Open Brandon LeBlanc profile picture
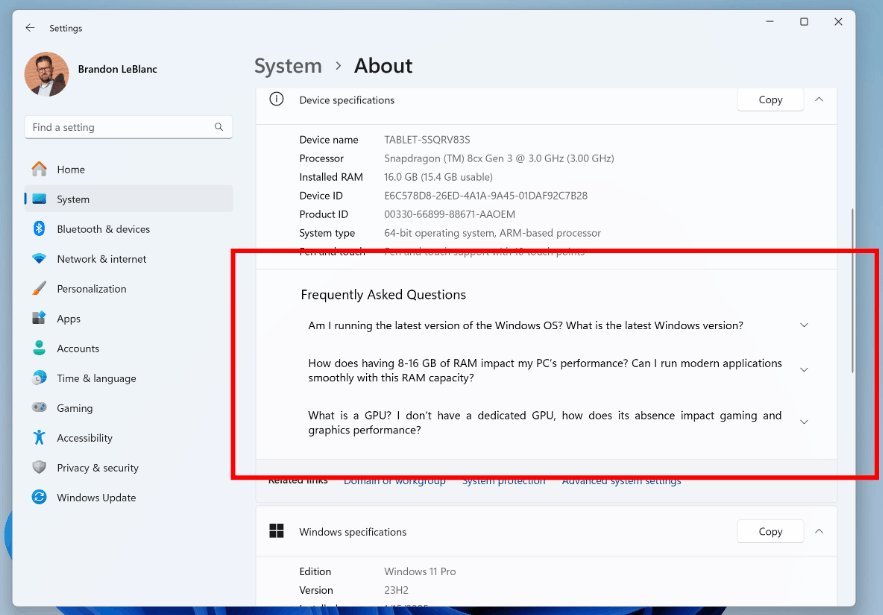This screenshot has height=615, width=883. point(46,74)
